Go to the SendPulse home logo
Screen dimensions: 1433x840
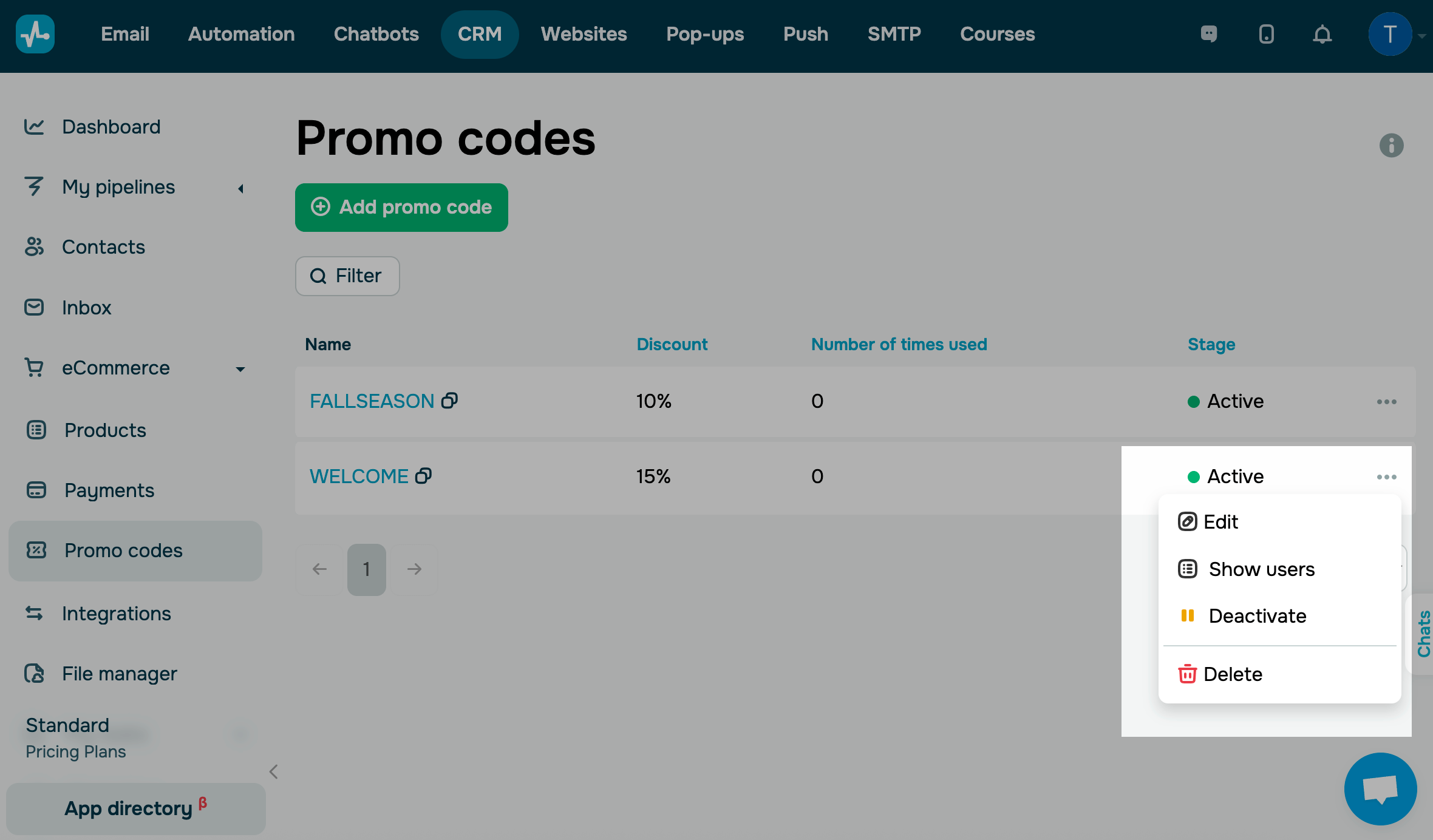click(x=35, y=34)
